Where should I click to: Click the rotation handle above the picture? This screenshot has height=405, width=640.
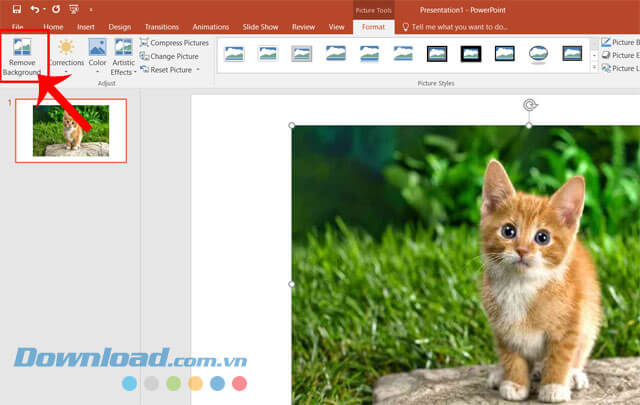530,104
